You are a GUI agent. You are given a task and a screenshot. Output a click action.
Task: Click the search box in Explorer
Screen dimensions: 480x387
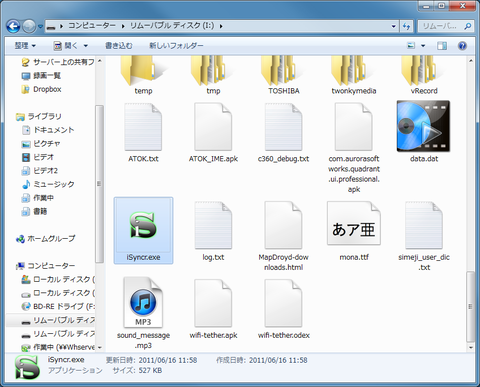click(446, 26)
